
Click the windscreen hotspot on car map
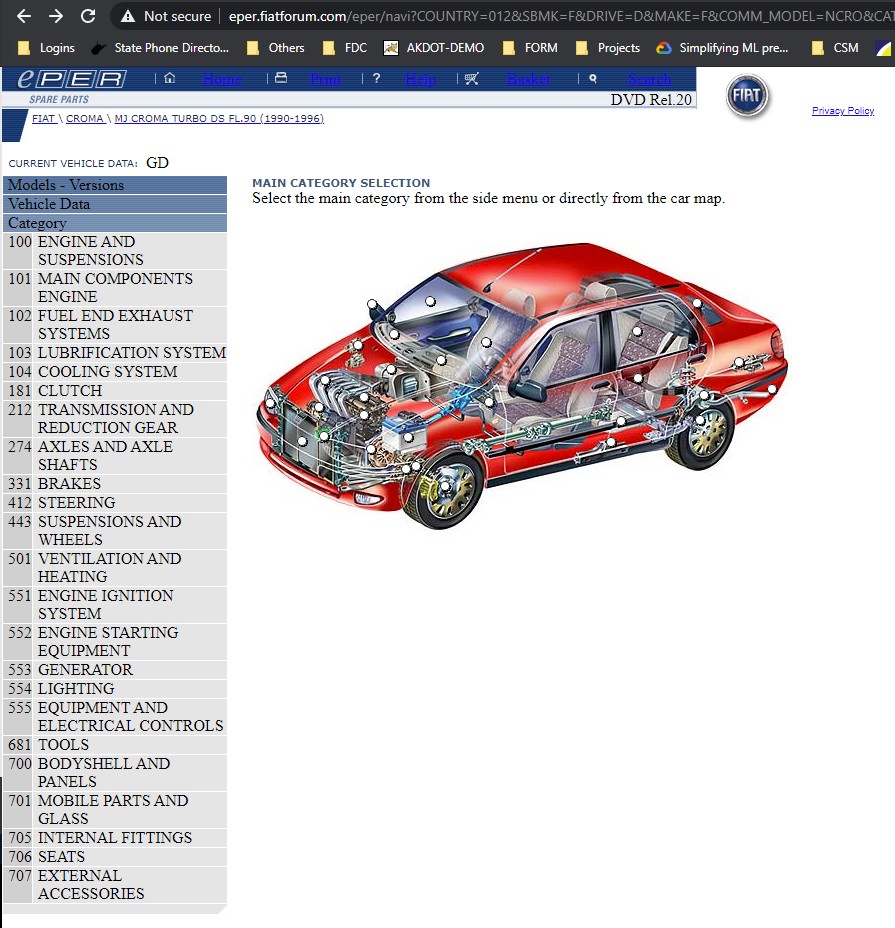point(430,301)
